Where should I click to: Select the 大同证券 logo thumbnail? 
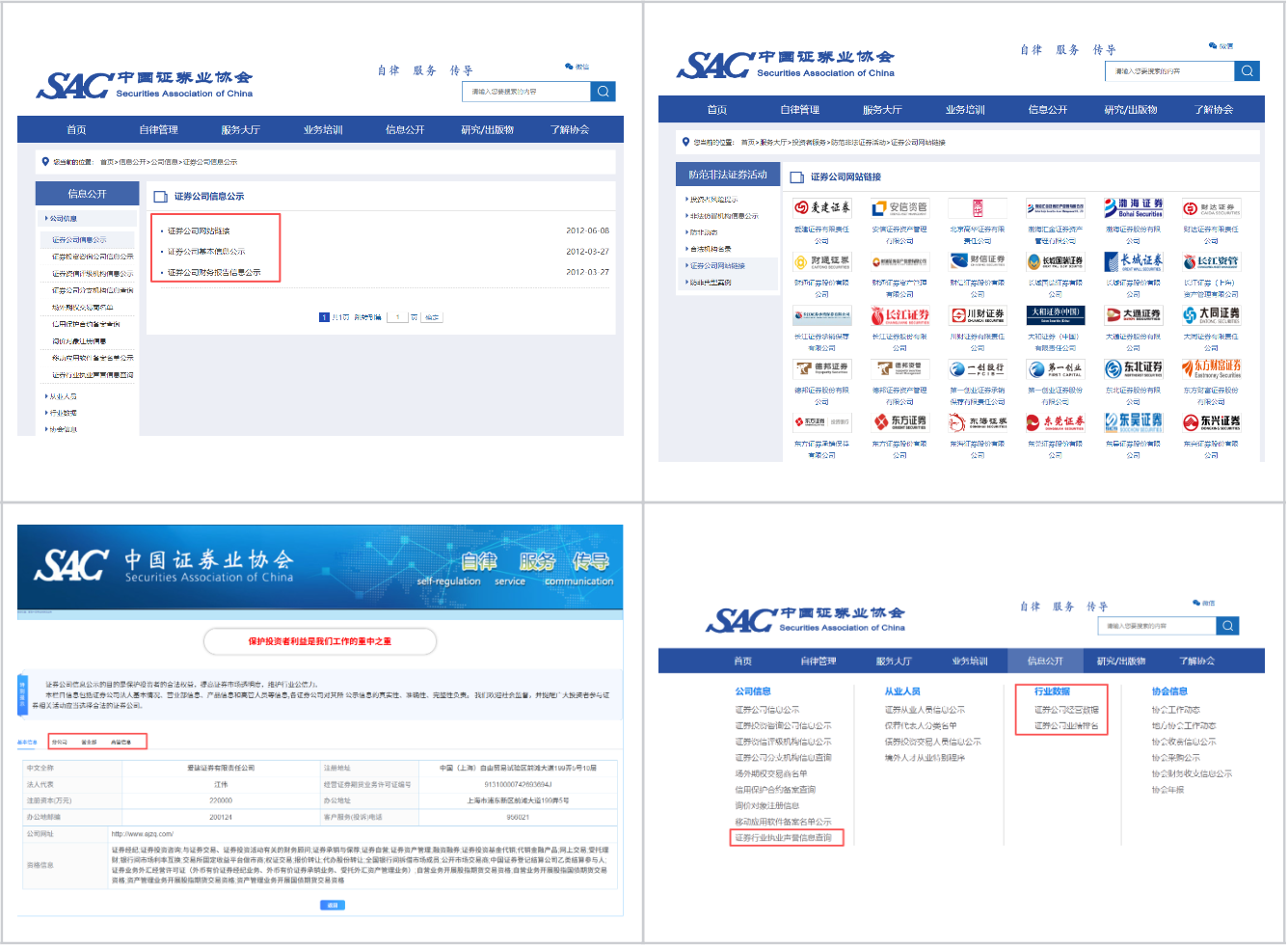coord(1212,314)
